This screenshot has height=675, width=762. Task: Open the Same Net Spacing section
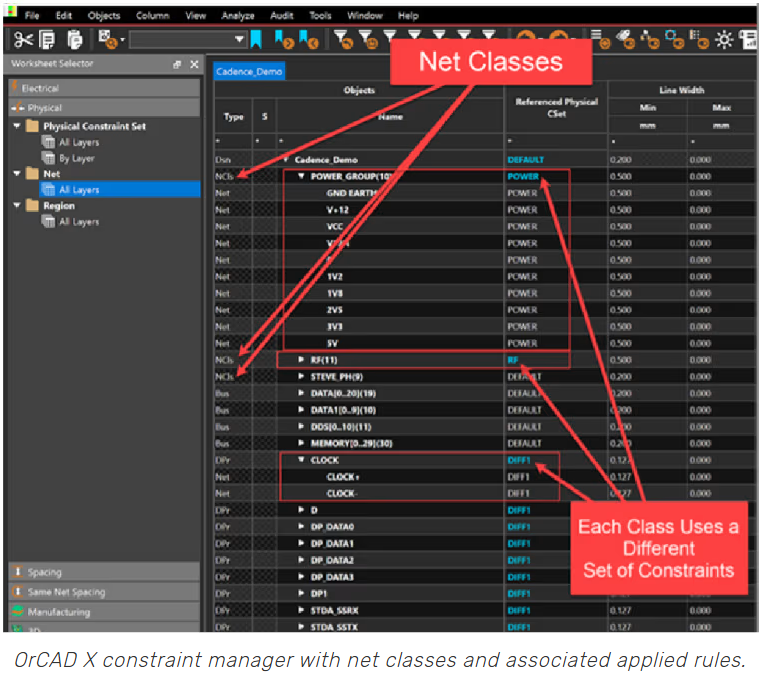click(x=104, y=592)
